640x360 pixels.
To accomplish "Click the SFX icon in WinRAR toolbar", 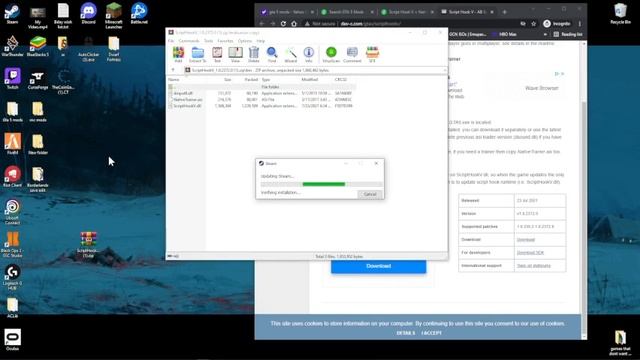I will (372, 54).
